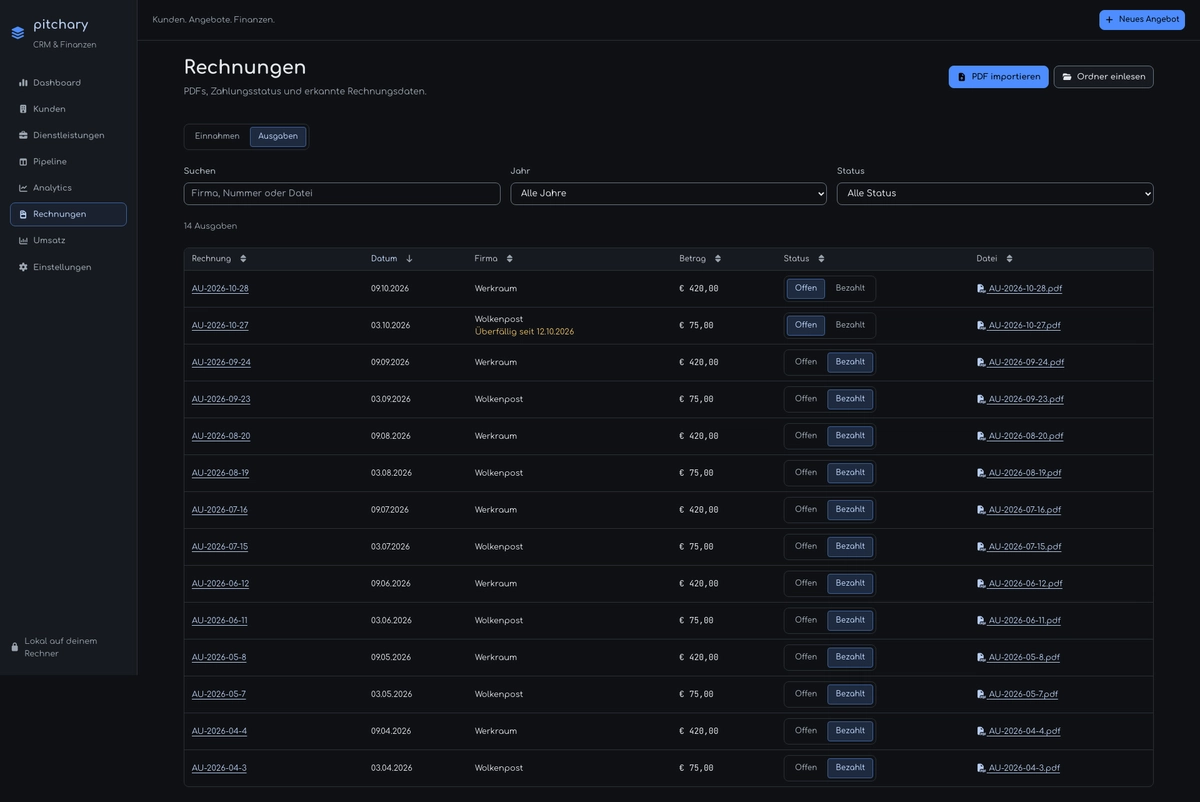Switch to the Ausgaben tab
This screenshot has height=802, width=1200.
point(278,137)
